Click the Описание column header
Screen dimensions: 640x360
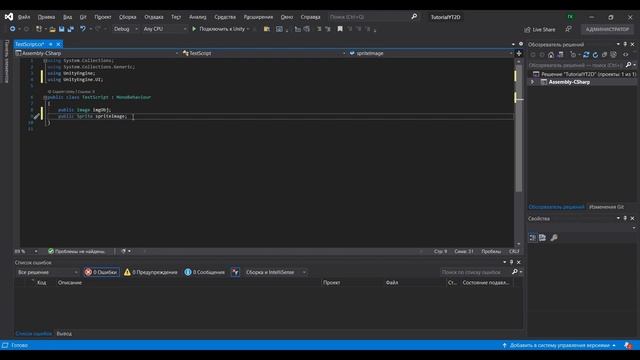point(70,282)
